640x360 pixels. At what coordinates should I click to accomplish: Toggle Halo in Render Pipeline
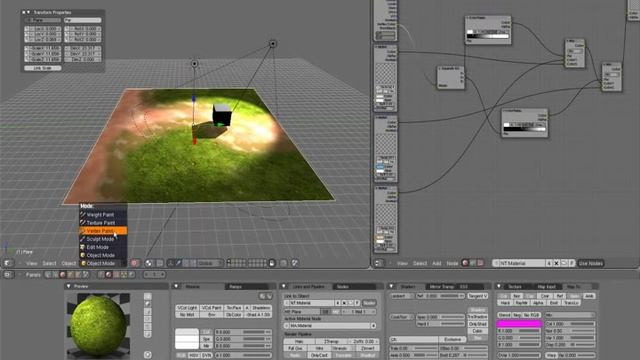[x=299, y=341]
